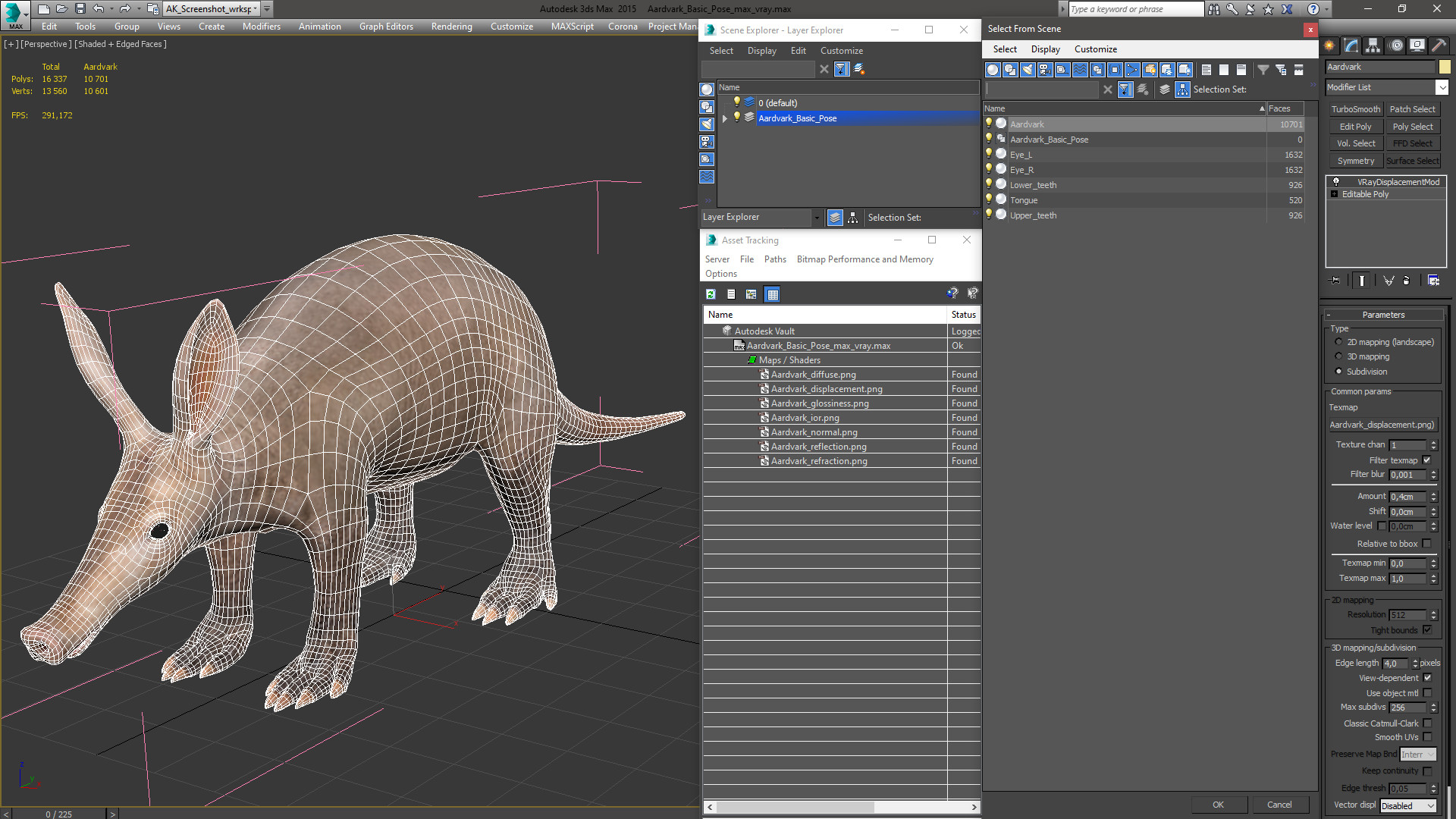Click the Aardvark object color swatch
1456x819 pixels.
click(1445, 67)
